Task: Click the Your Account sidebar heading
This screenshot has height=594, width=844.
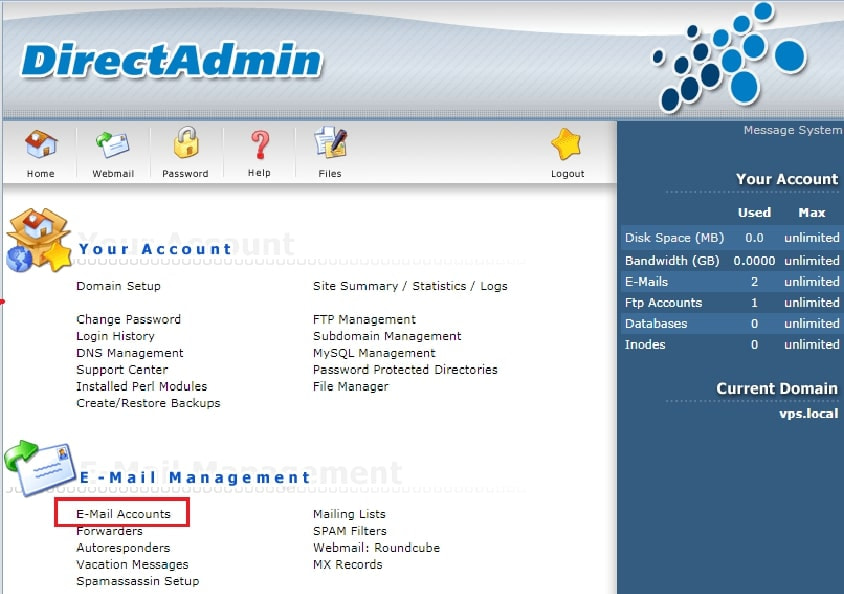Action: click(787, 179)
